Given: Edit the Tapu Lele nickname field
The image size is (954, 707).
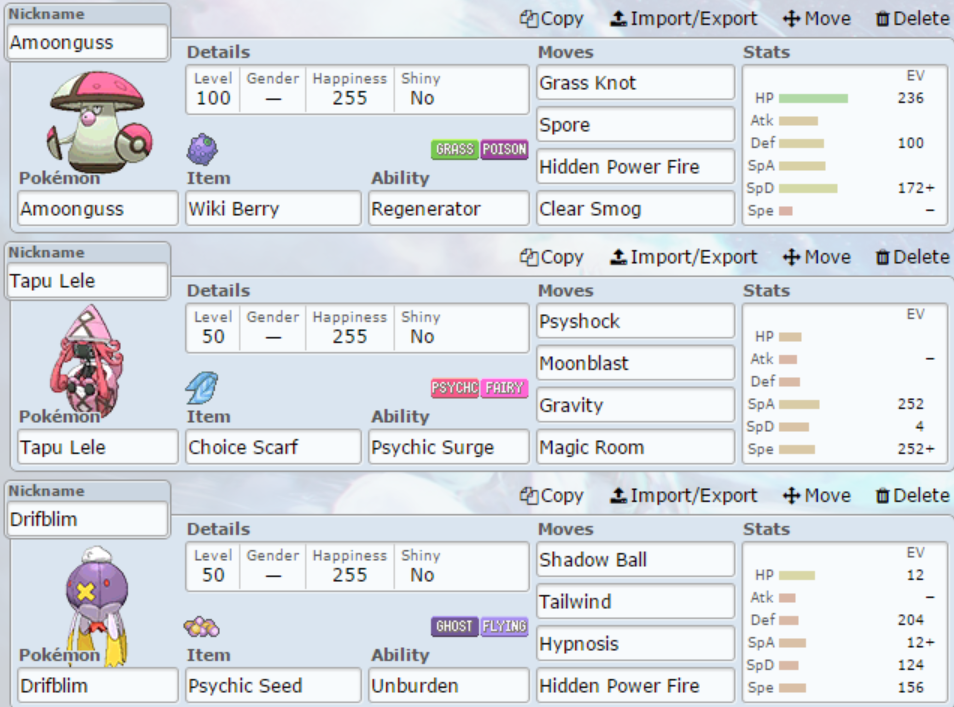Looking at the screenshot, I should click(x=88, y=281).
